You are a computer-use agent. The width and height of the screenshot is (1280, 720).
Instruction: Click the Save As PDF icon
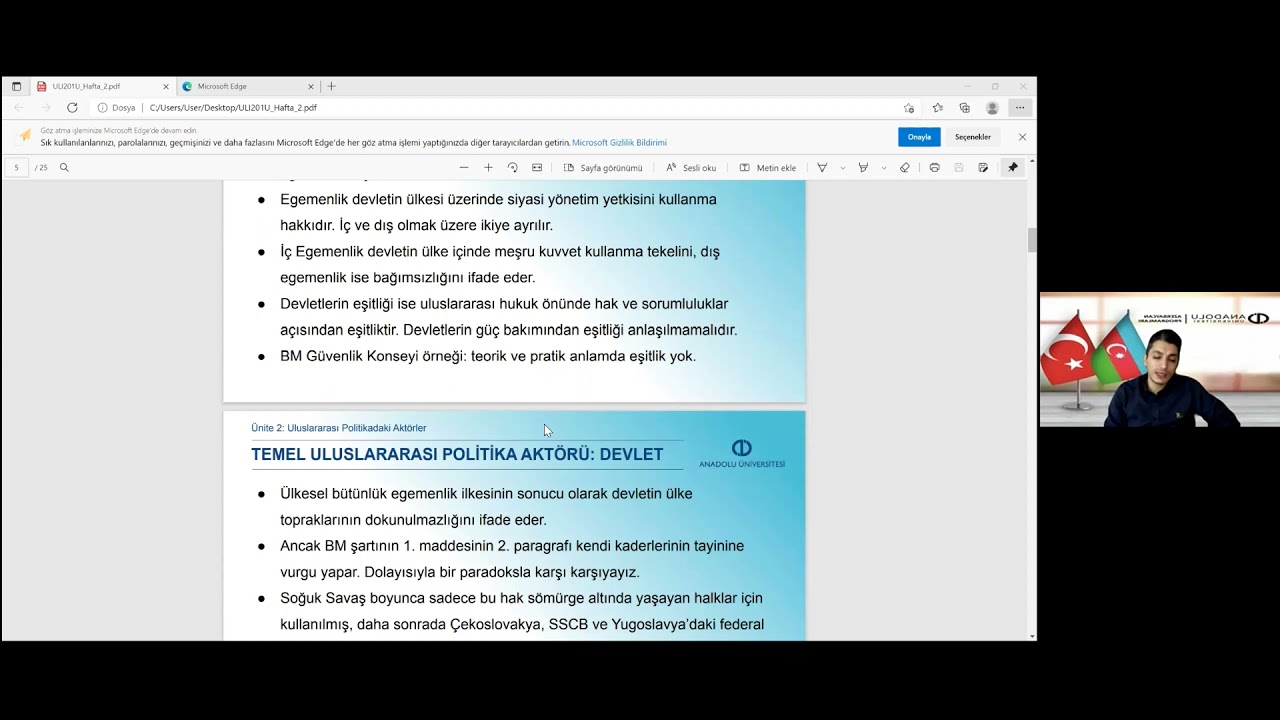(984, 168)
